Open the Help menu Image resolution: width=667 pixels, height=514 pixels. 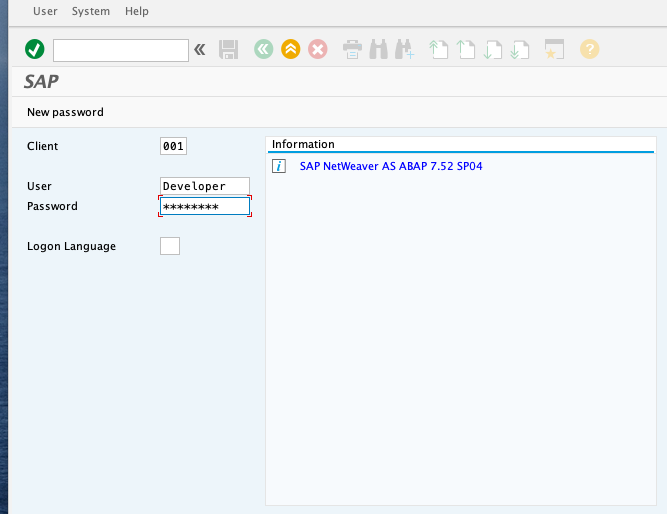tap(137, 11)
